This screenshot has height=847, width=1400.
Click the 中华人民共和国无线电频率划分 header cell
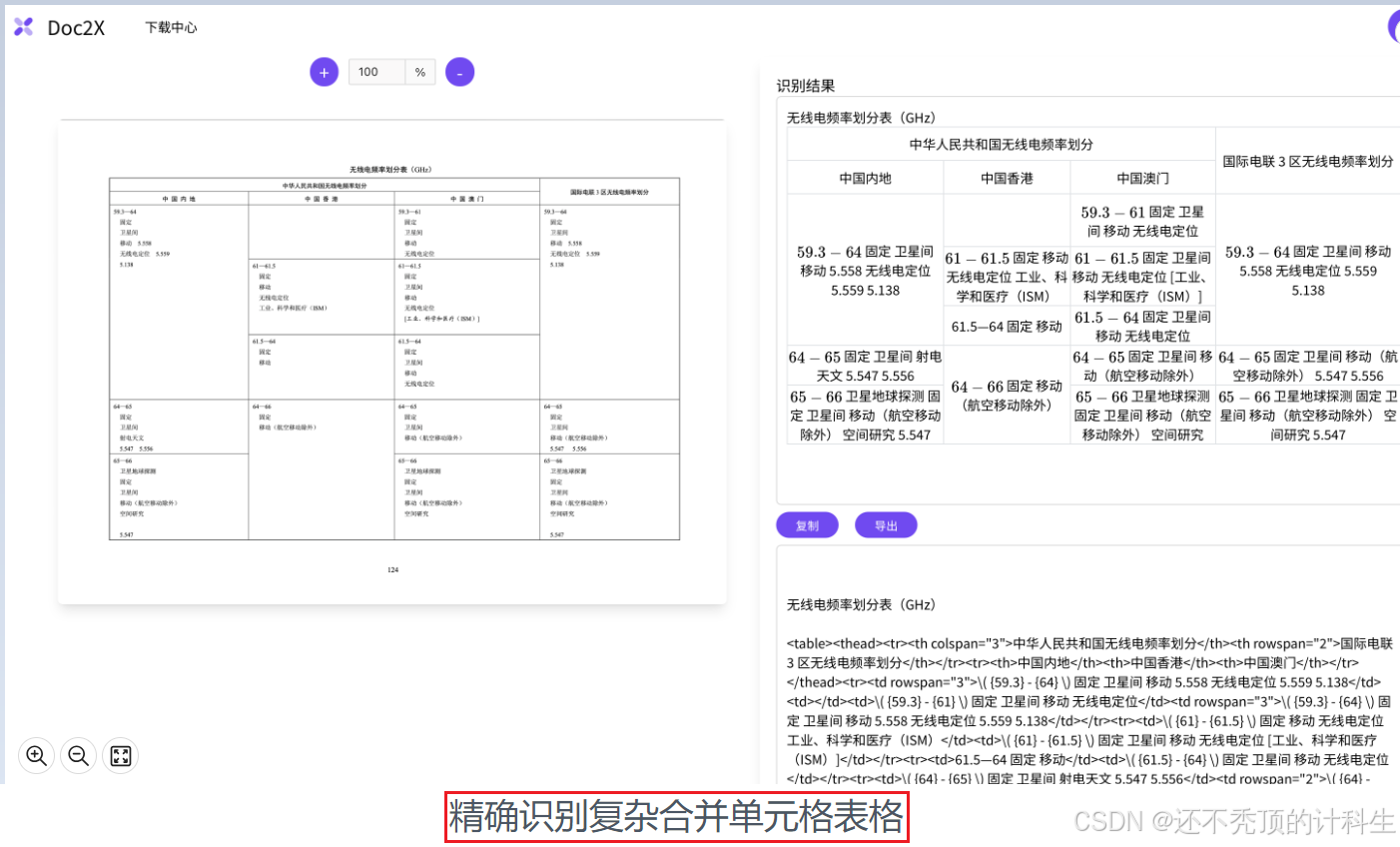tap(1001, 144)
